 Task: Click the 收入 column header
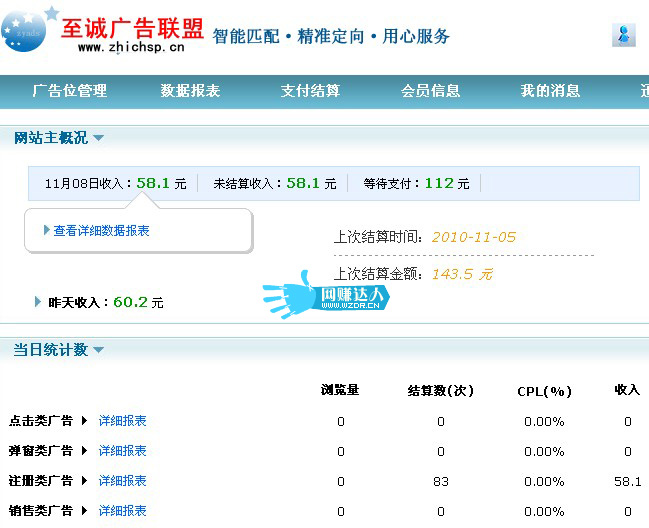[627, 390]
